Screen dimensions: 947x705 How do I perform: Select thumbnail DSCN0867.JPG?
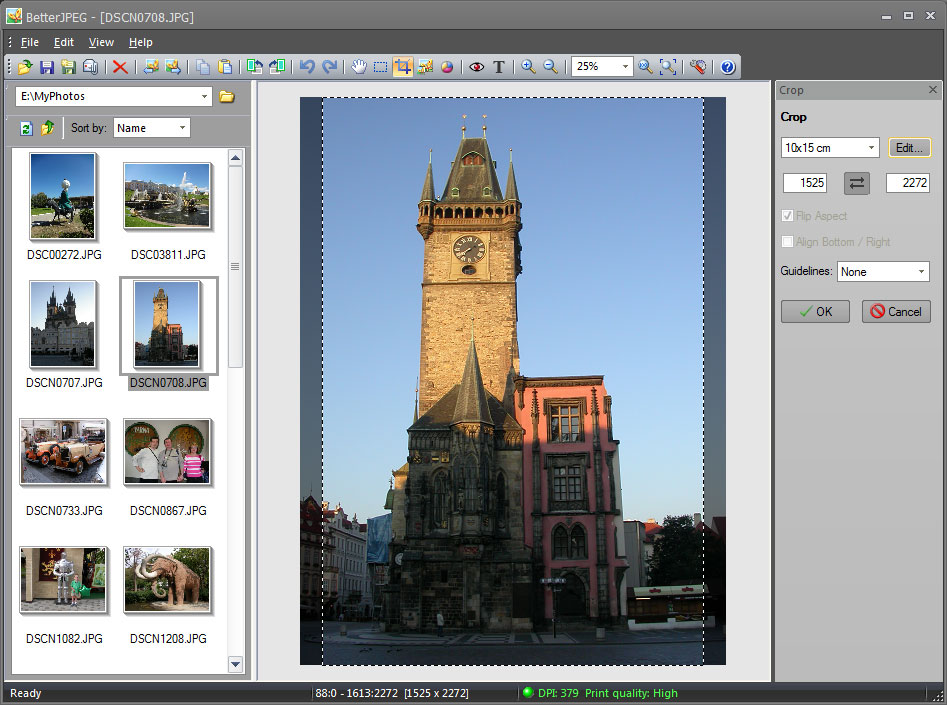tap(167, 452)
